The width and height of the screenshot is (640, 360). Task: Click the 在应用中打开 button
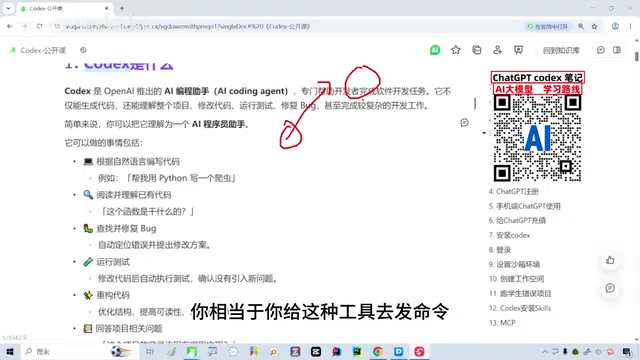point(548,26)
